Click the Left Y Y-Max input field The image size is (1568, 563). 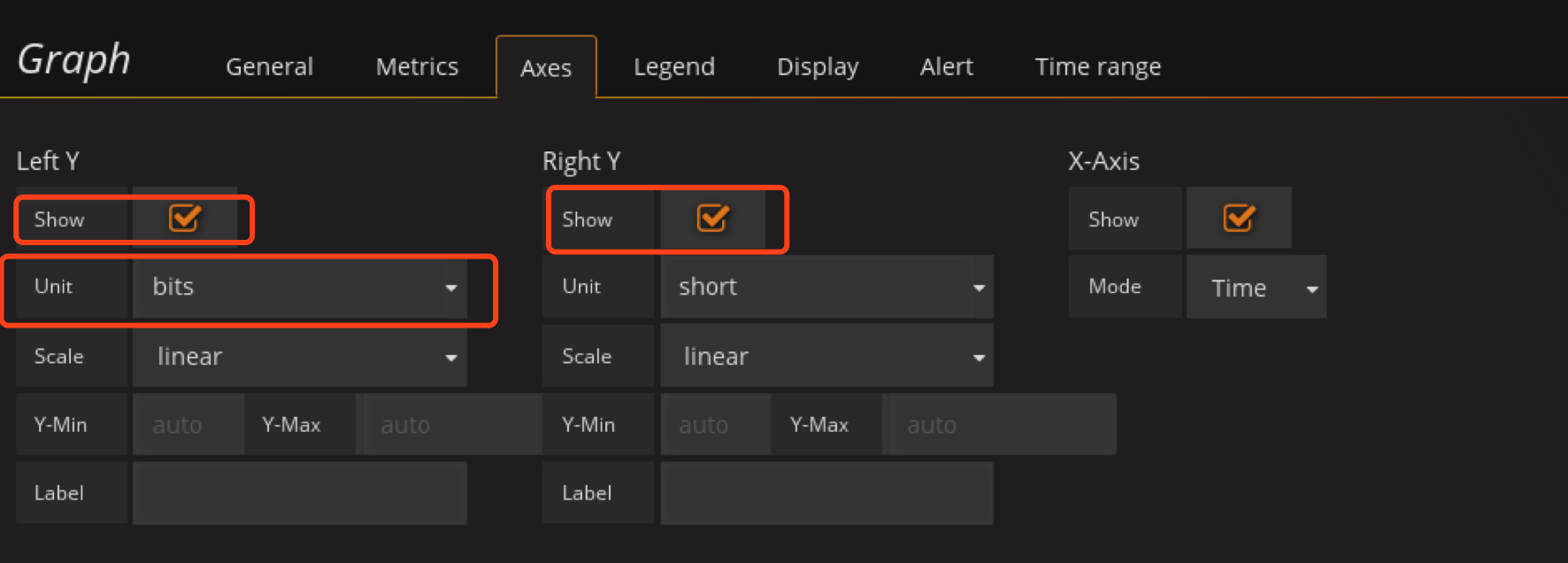pos(451,425)
